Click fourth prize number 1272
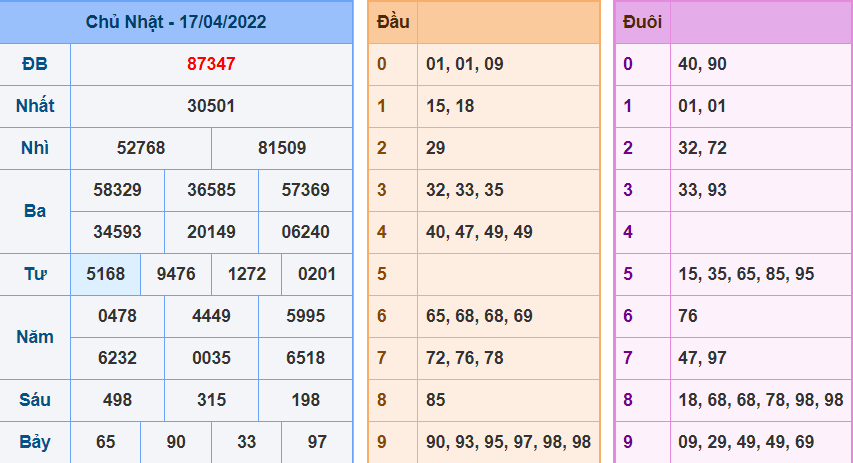Viewport: 853px width, 463px height. pyautogui.click(x=246, y=274)
